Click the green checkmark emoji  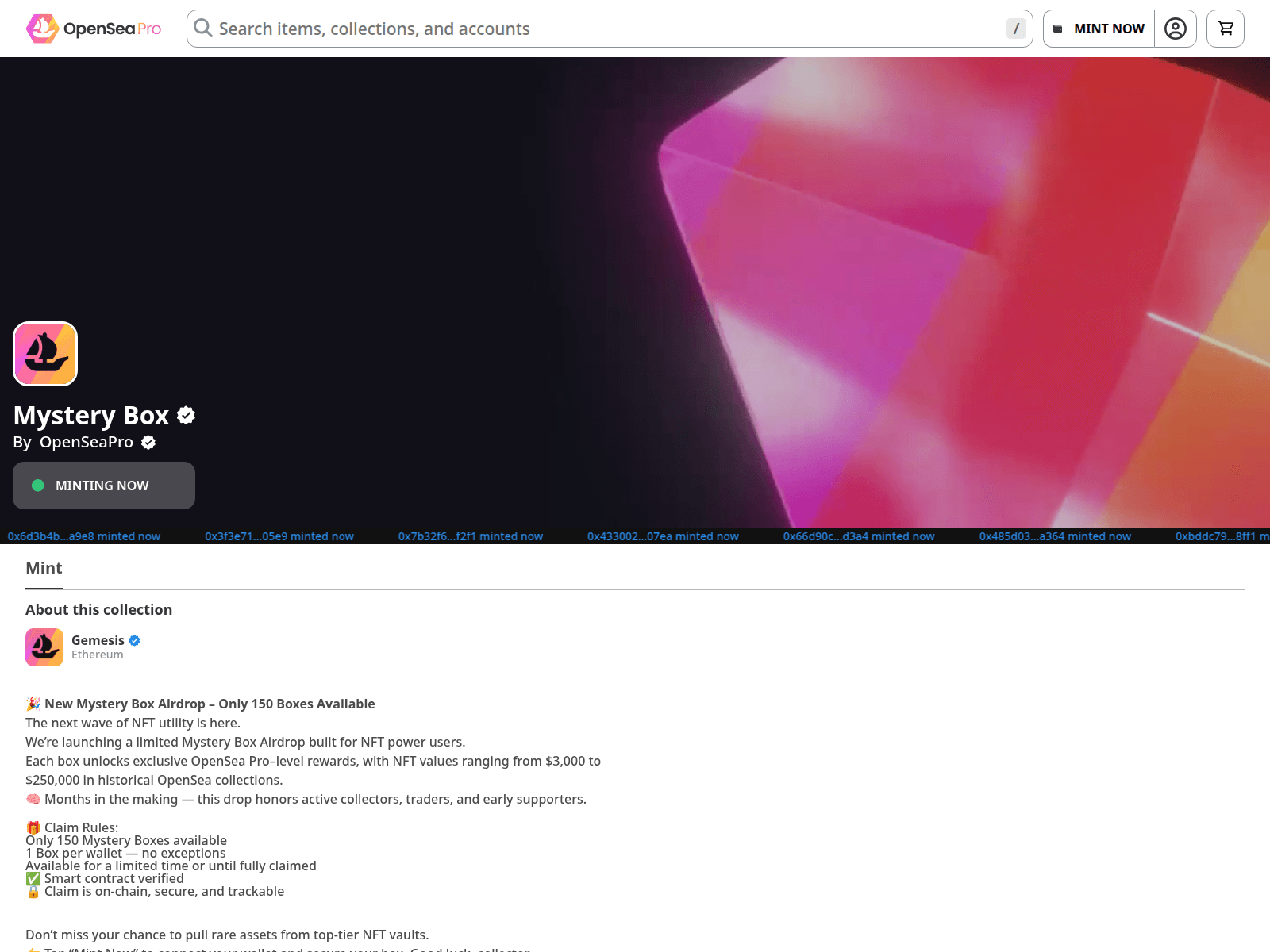click(33, 878)
